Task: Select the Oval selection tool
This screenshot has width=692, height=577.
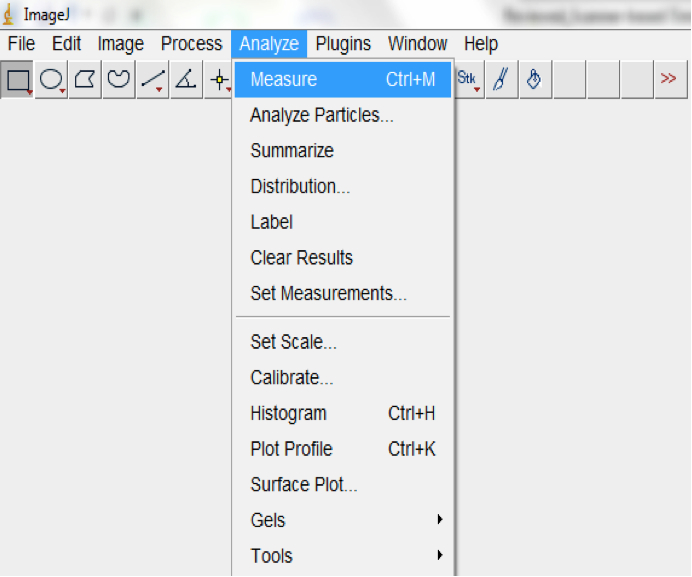Action: click(51, 79)
